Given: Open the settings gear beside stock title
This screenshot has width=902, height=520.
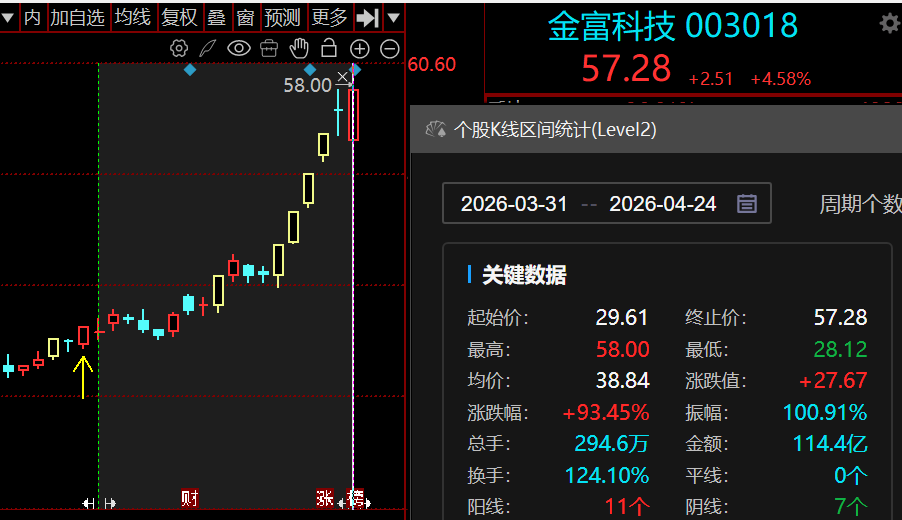Looking at the screenshot, I should (889, 24).
